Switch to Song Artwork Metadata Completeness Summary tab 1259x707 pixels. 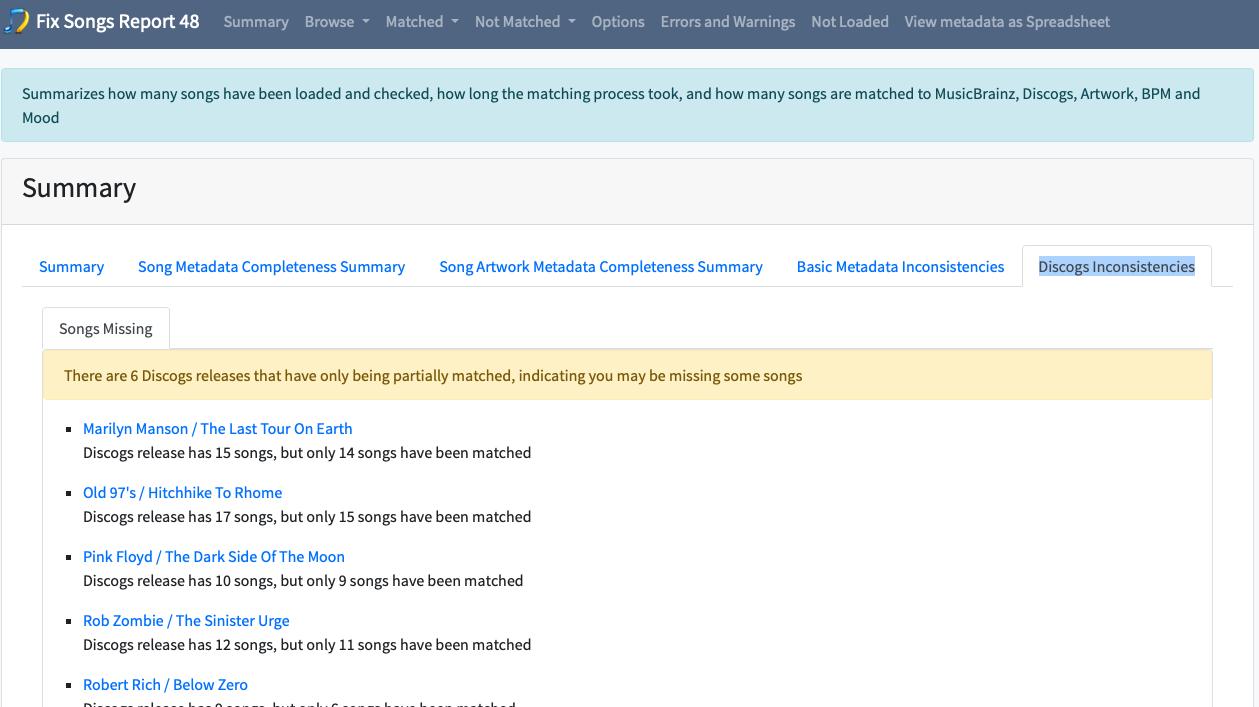coord(601,266)
